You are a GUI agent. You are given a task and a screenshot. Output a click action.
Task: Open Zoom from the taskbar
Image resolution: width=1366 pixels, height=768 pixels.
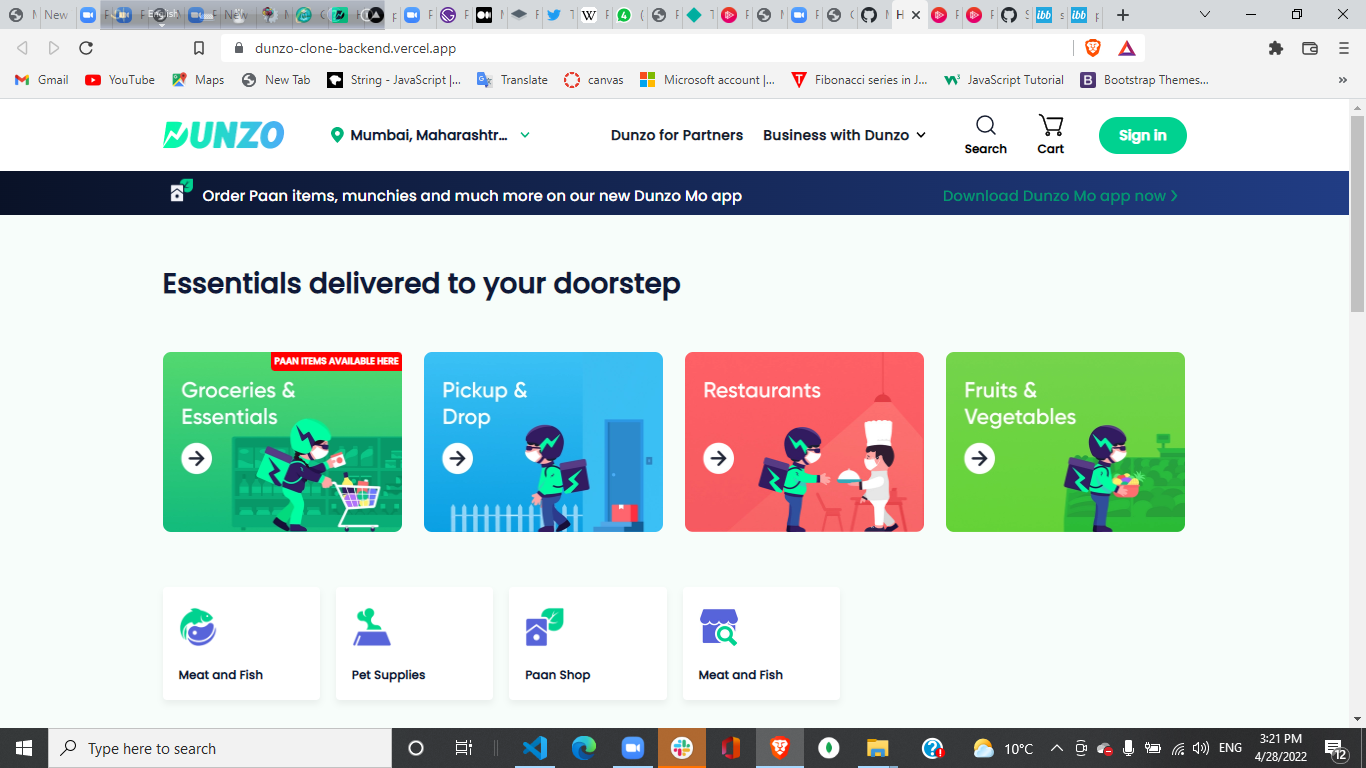coord(632,748)
